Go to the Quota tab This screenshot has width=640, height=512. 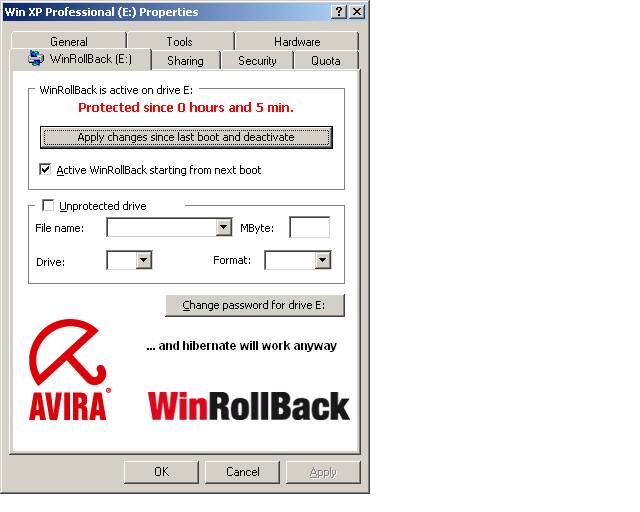click(x=325, y=61)
